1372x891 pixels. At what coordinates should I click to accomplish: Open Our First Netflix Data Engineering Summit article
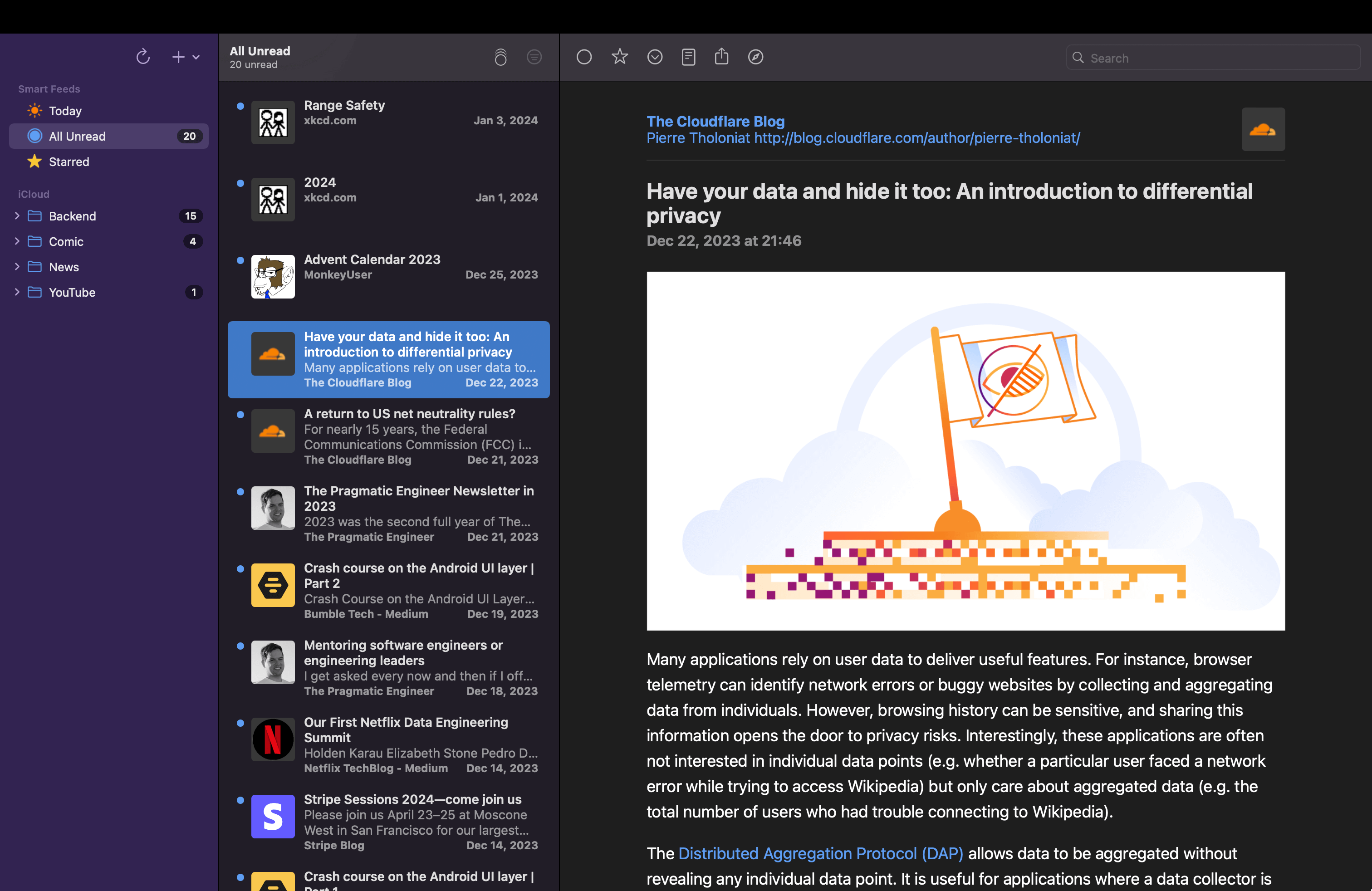[388, 745]
